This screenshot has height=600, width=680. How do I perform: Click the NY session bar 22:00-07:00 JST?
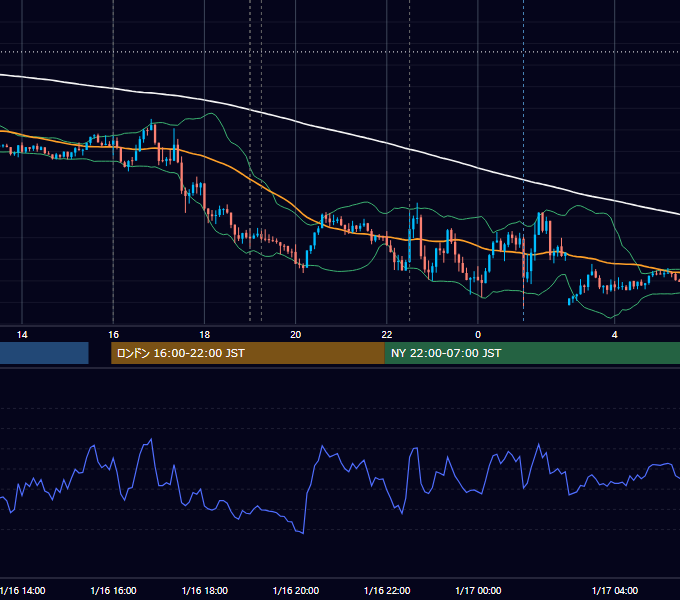pyautogui.click(x=532, y=353)
